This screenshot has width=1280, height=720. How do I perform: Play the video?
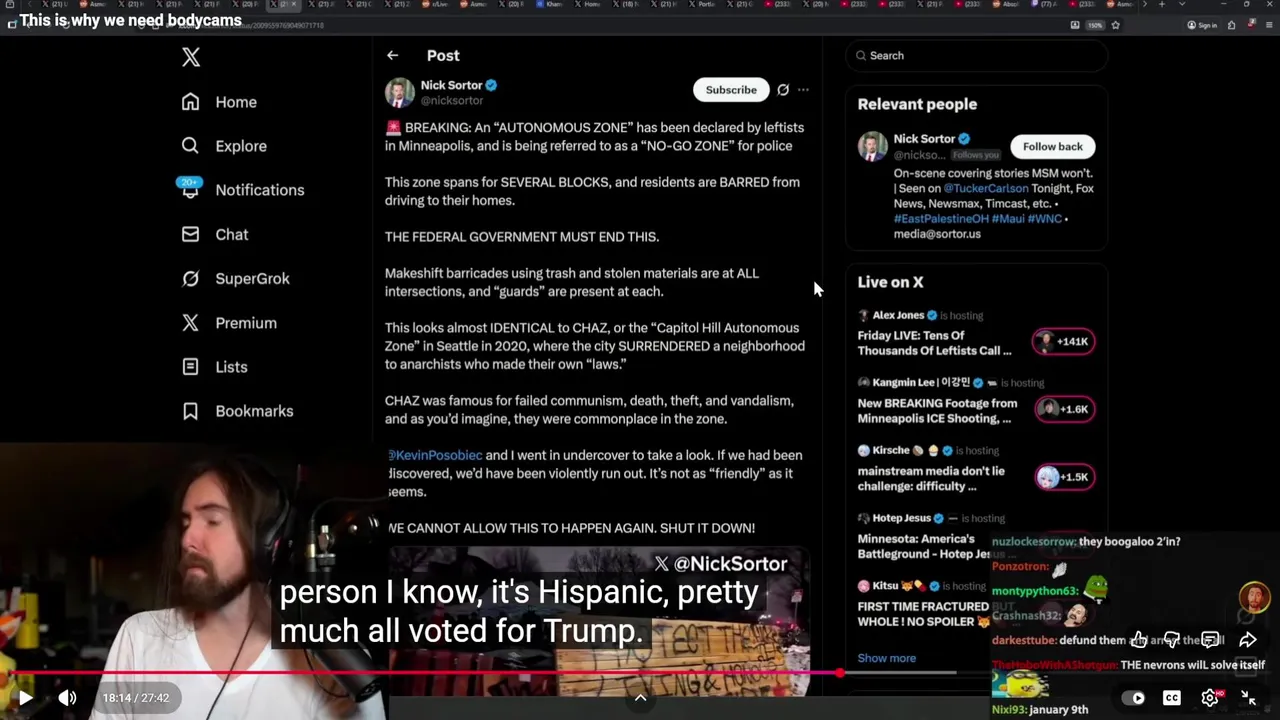pyautogui.click(x=25, y=698)
